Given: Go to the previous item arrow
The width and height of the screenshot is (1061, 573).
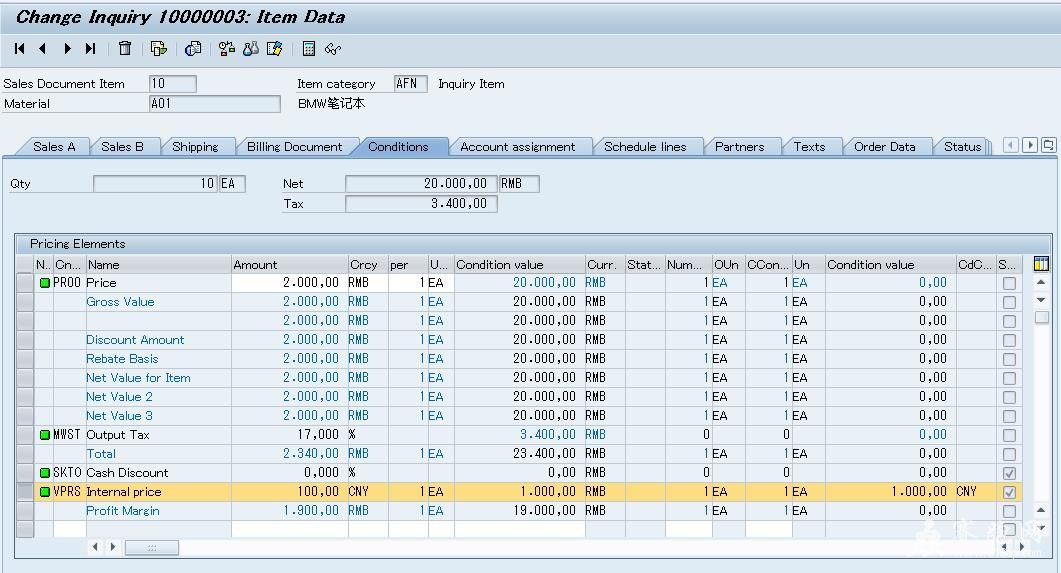Looking at the screenshot, I should [43, 49].
